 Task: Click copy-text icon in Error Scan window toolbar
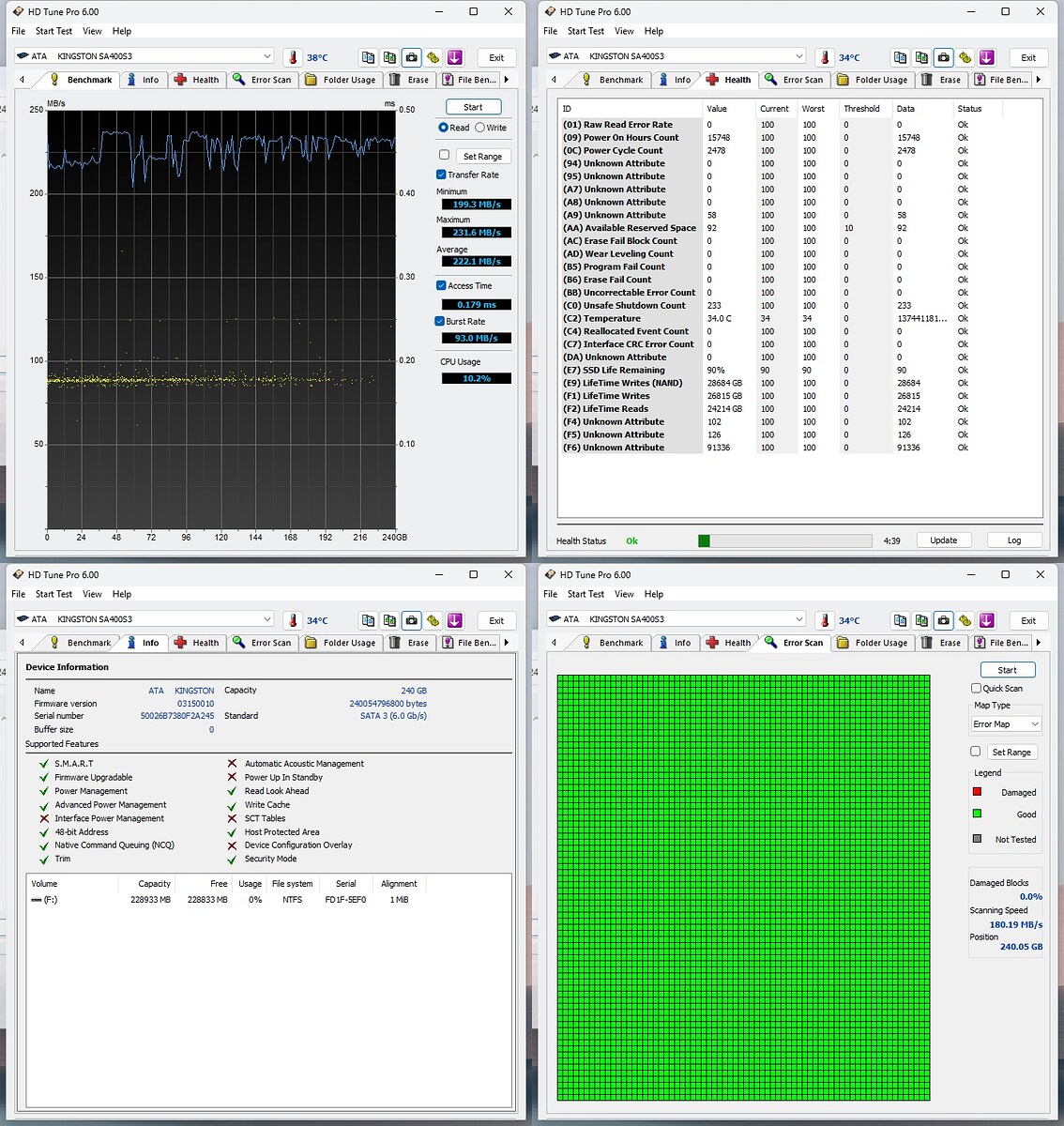coord(900,620)
